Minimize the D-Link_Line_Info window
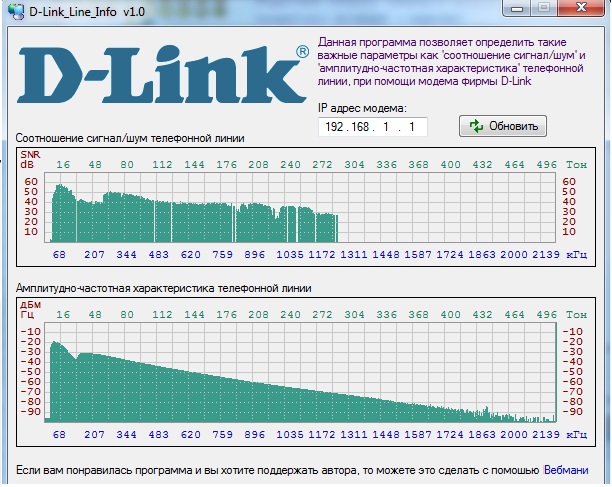 pyautogui.click(x=517, y=8)
